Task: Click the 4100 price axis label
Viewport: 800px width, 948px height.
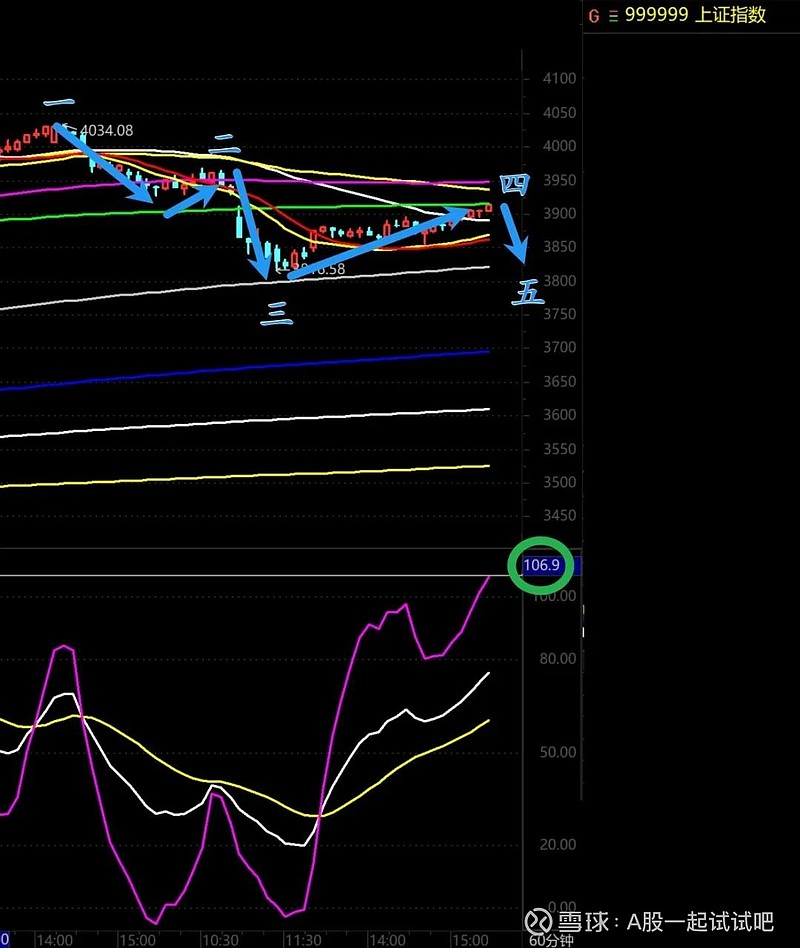Action: [559, 78]
